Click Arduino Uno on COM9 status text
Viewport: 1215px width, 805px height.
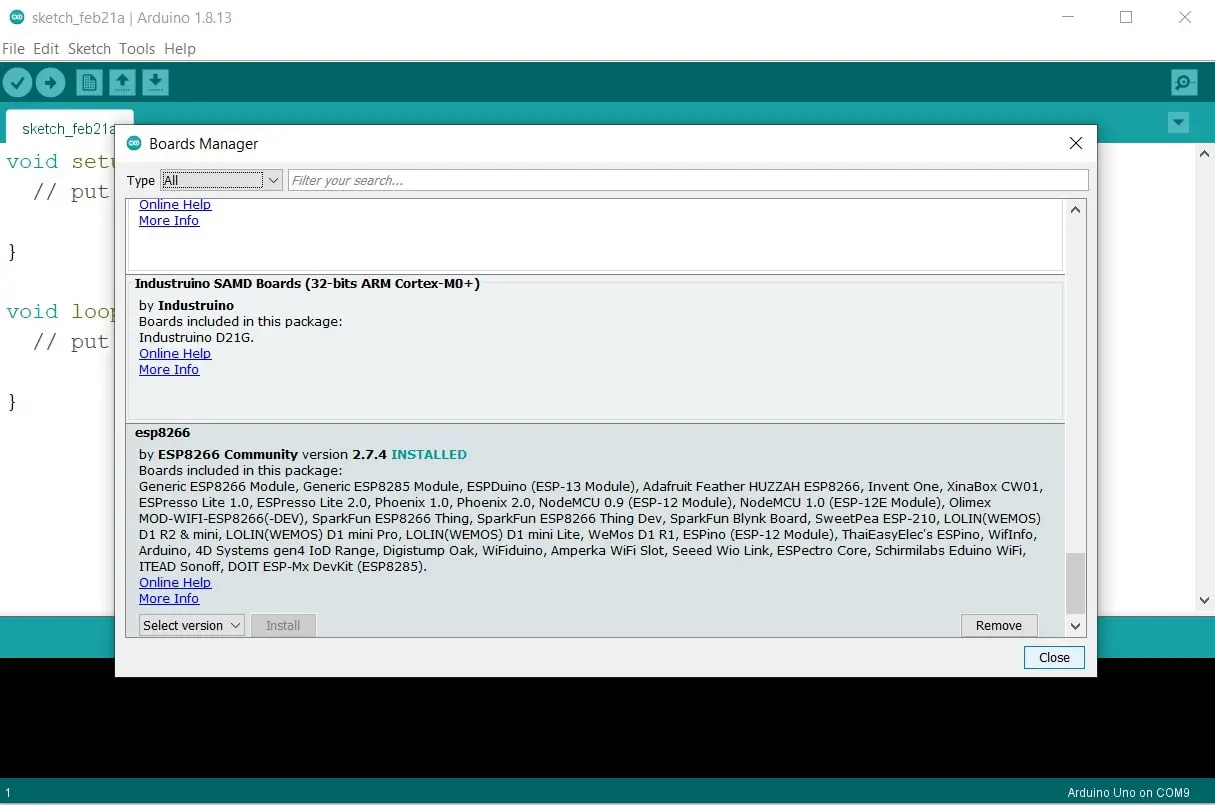(1128, 793)
